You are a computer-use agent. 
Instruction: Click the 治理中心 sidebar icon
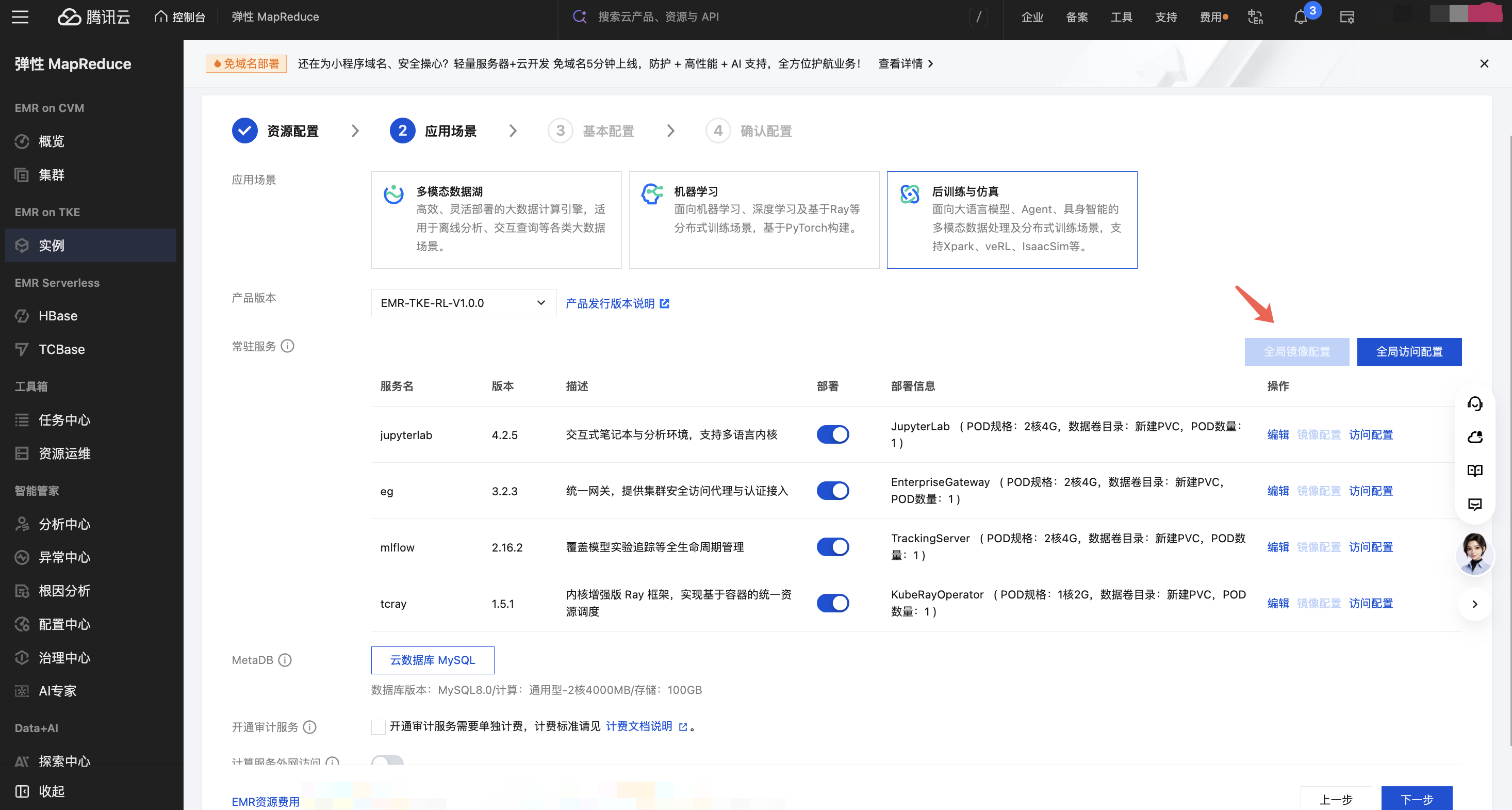(x=22, y=657)
